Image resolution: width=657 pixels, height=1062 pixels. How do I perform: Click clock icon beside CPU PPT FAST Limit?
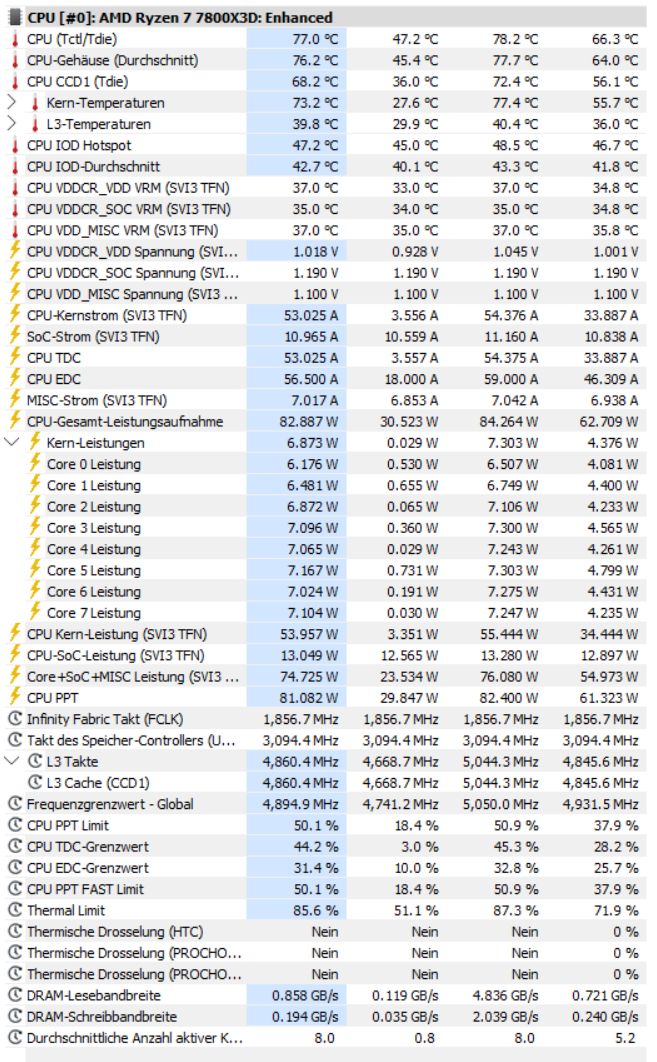[x=15, y=889]
